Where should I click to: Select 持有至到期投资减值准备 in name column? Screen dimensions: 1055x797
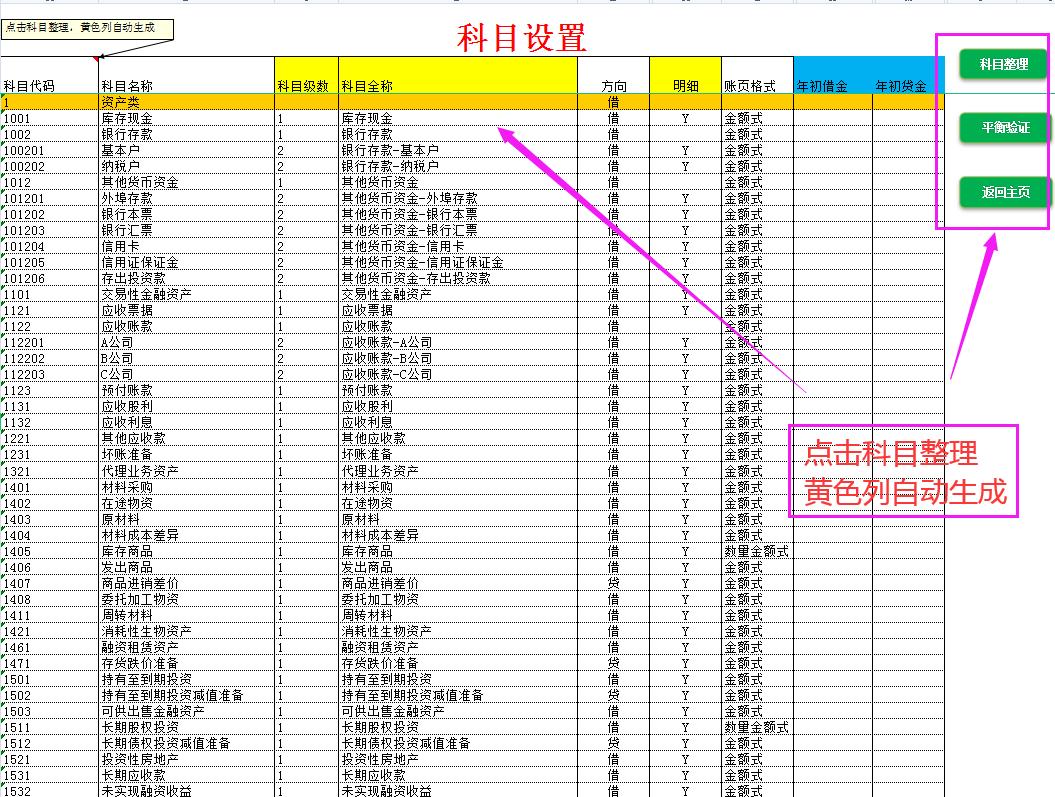click(x=186, y=695)
